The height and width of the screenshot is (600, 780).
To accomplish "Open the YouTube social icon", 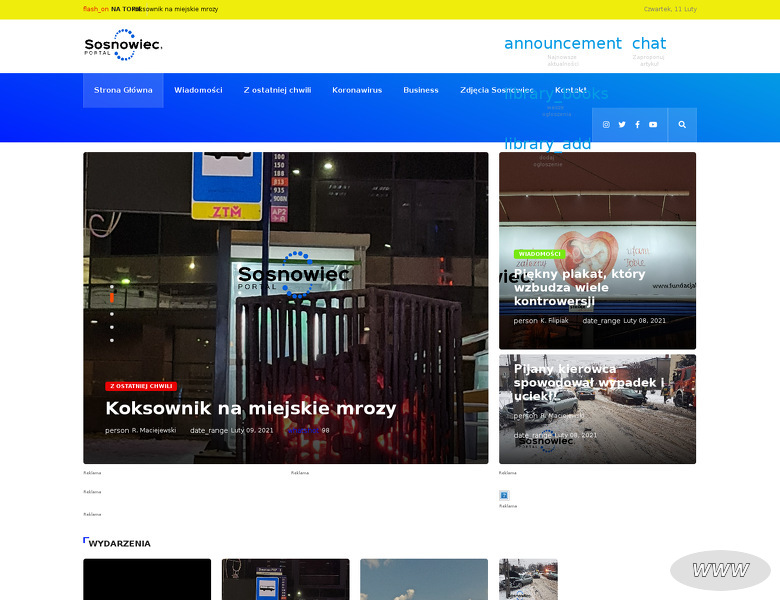I will point(653,125).
